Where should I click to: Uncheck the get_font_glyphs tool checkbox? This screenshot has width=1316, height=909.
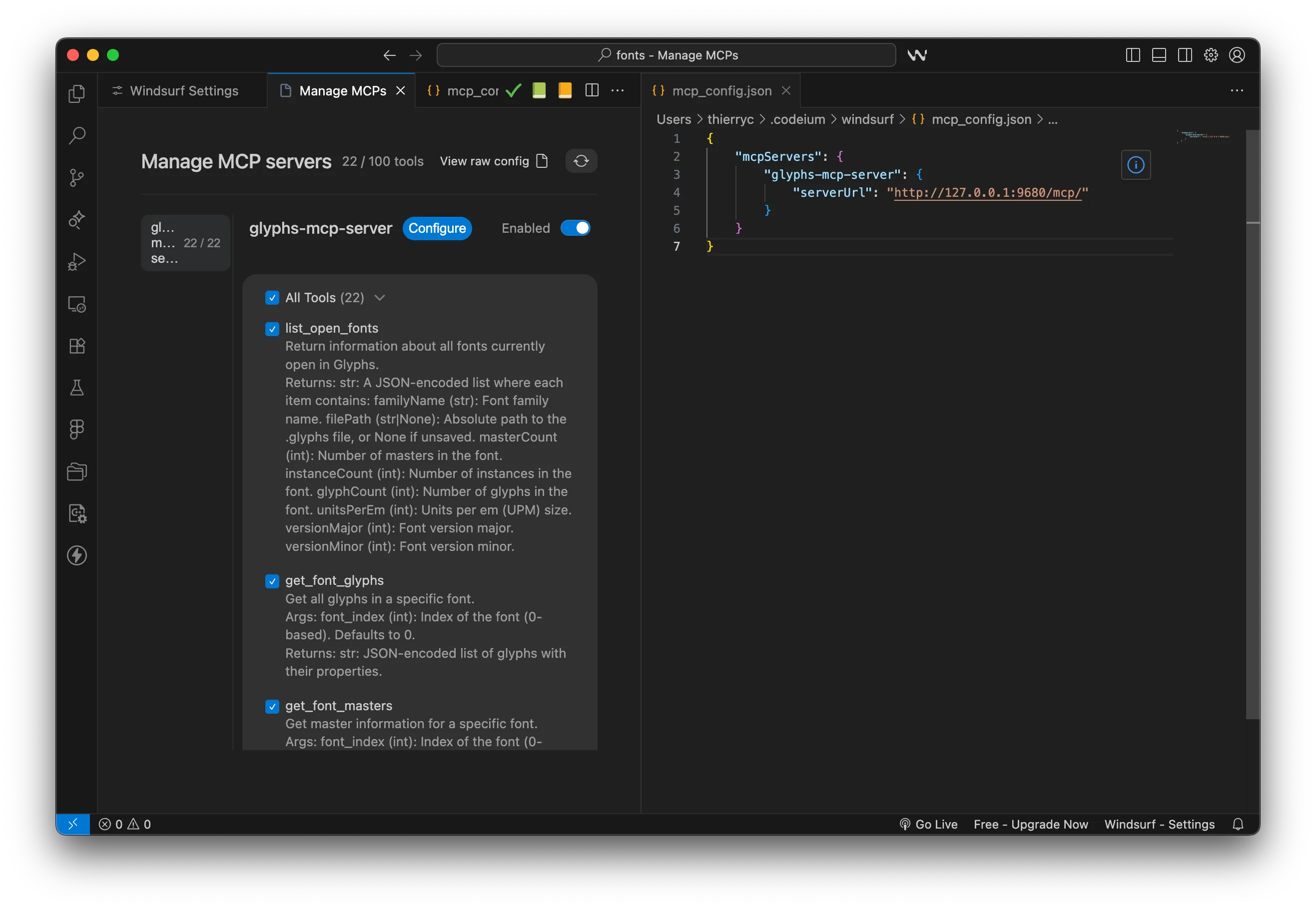click(272, 581)
